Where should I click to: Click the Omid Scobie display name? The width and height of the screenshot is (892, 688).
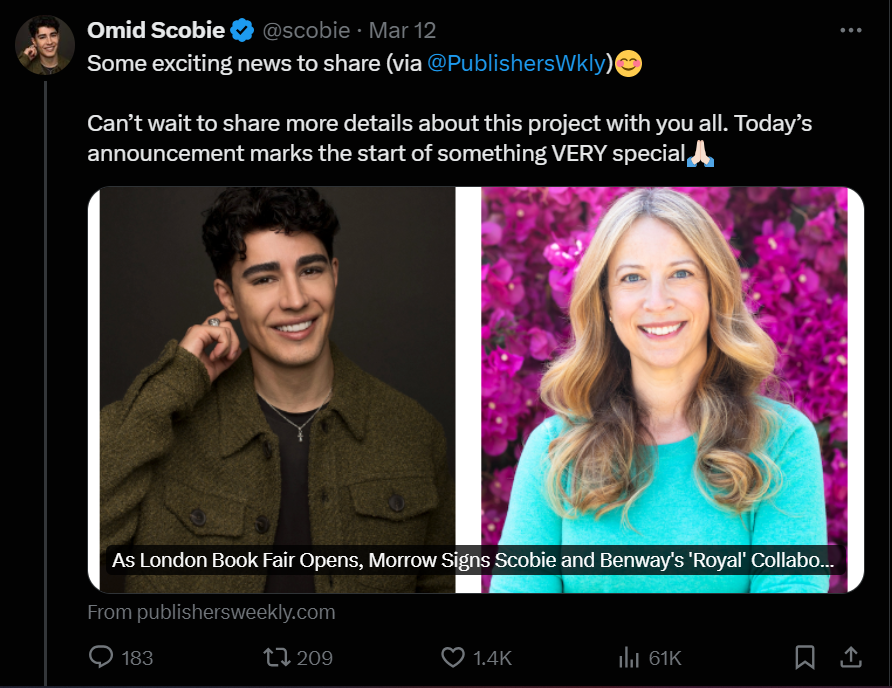[x=156, y=31]
